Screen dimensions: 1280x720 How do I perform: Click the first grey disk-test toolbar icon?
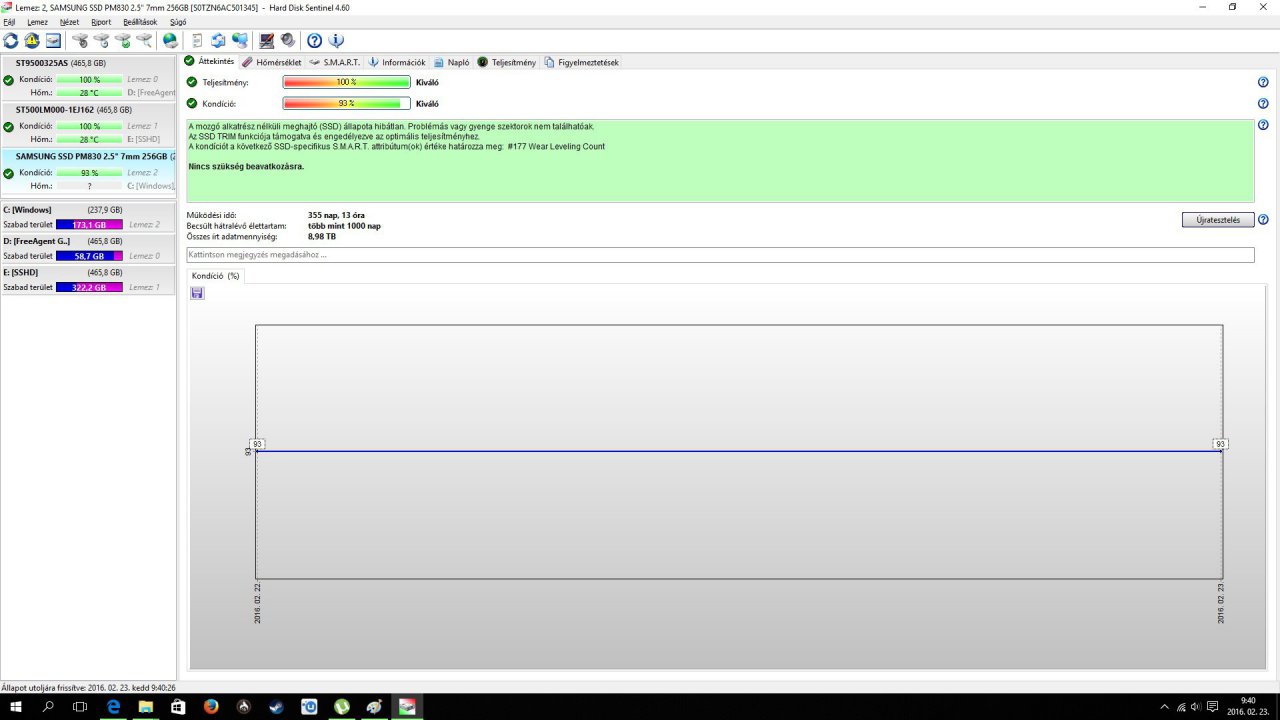click(x=80, y=40)
